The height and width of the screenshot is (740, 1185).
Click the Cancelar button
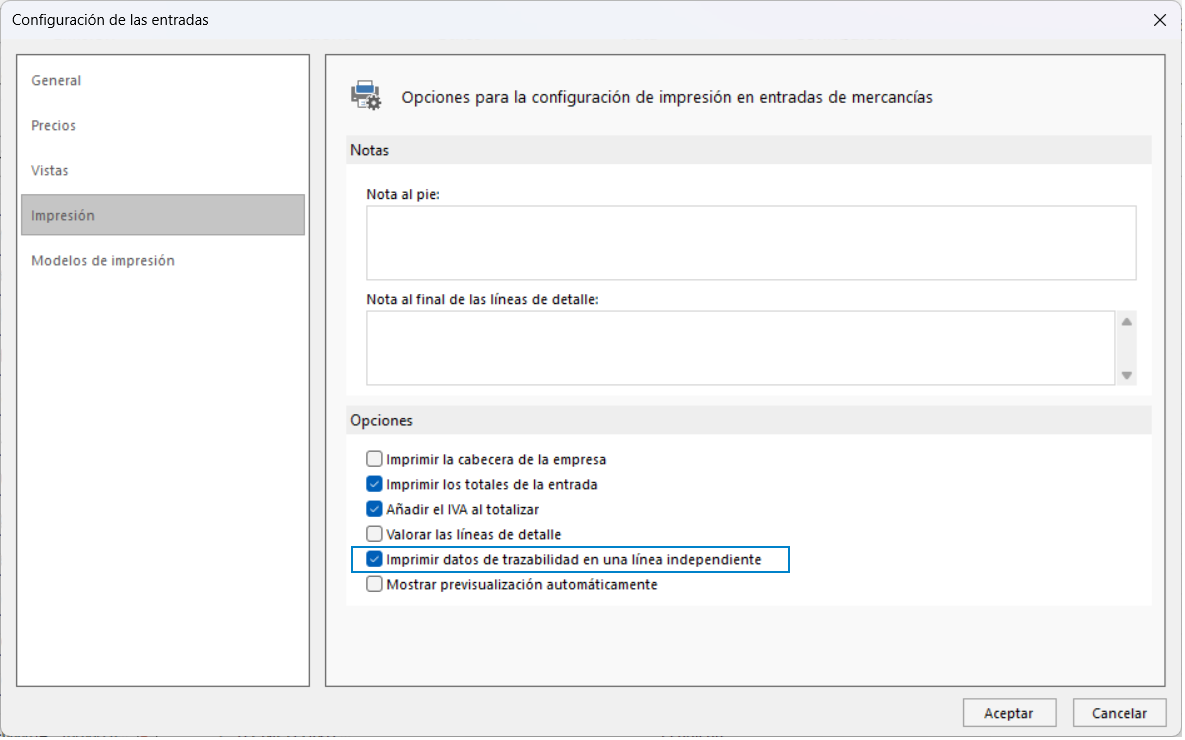[x=1119, y=714]
